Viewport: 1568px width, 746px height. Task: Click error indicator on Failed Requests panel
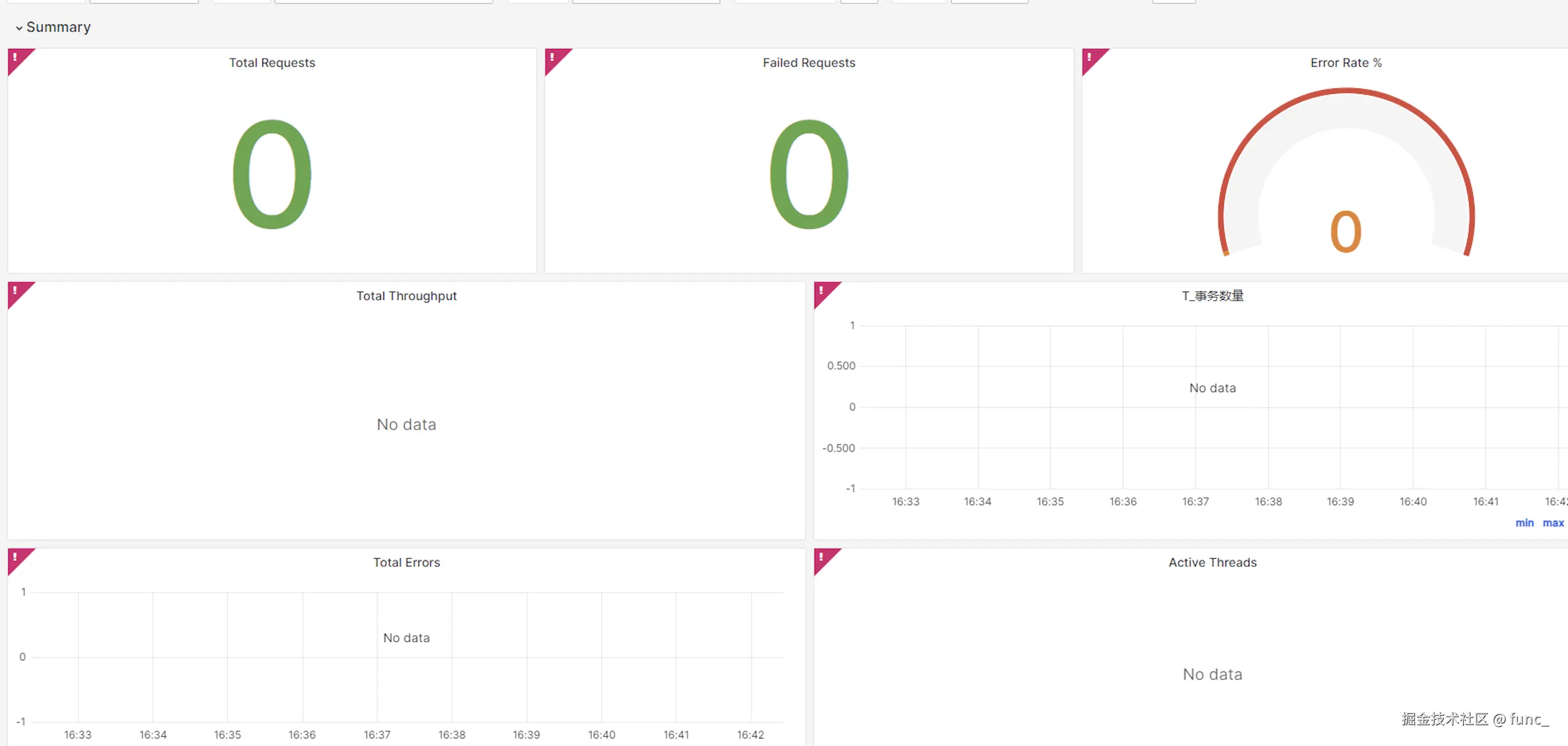[x=552, y=56]
